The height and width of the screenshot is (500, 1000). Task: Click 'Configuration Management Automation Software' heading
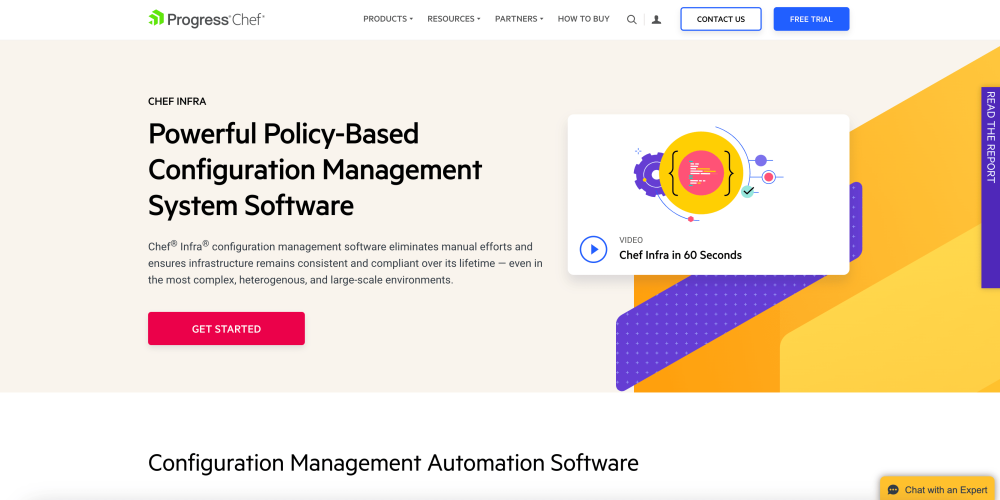(393, 463)
